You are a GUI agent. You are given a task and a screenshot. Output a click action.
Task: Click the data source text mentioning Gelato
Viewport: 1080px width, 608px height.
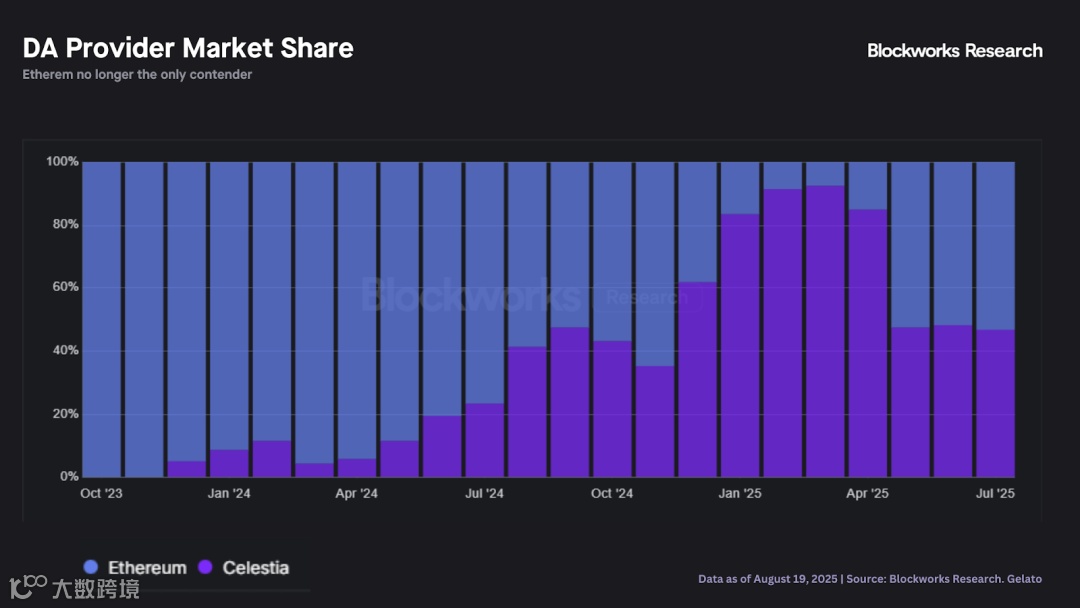pos(869,579)
